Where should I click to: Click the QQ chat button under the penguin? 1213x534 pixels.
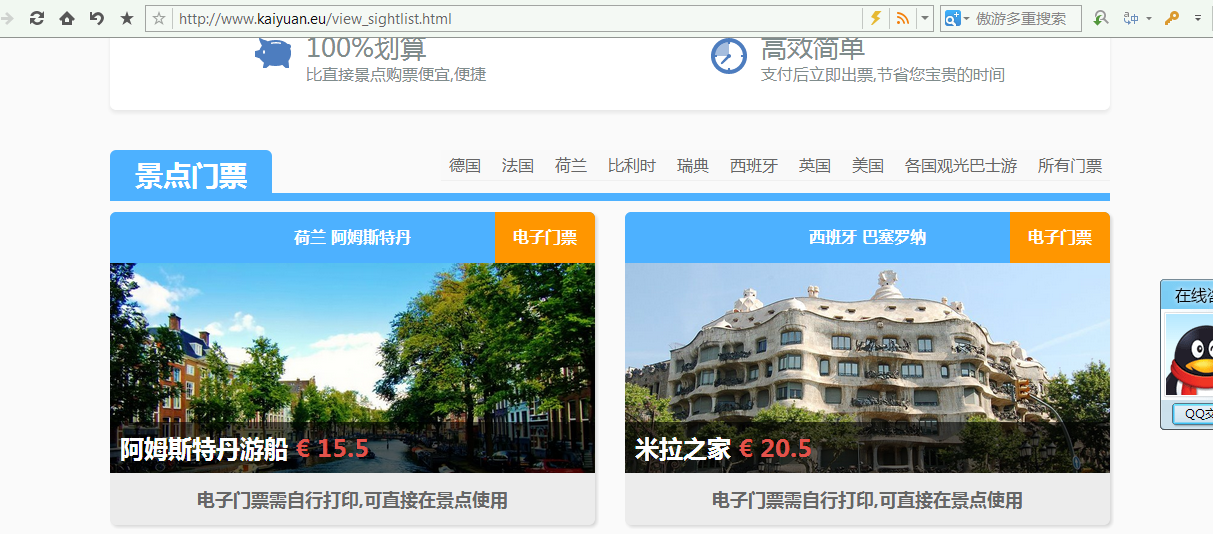[x=1192, y=414]
